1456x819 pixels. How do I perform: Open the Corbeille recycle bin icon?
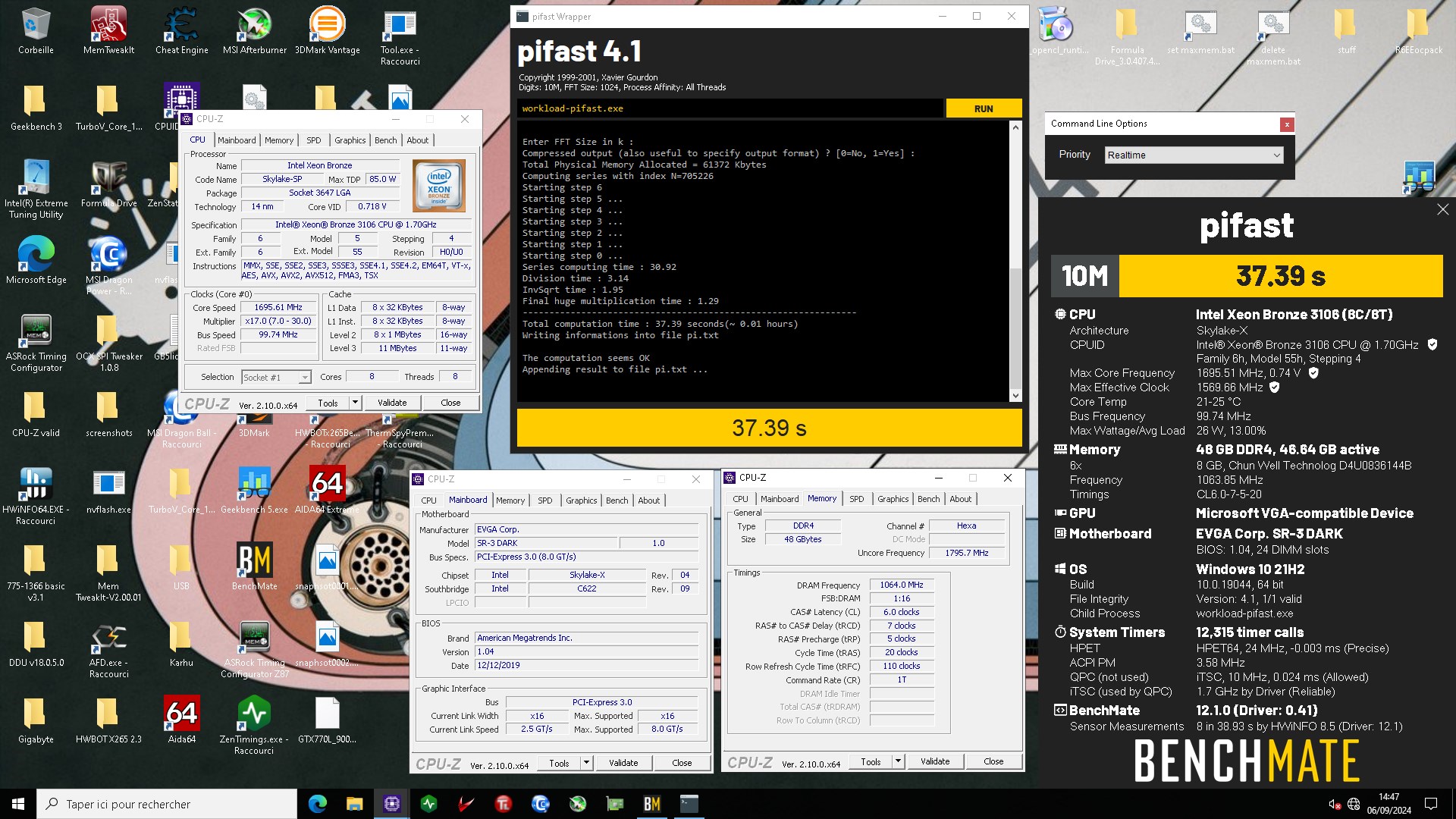(36, 30)
